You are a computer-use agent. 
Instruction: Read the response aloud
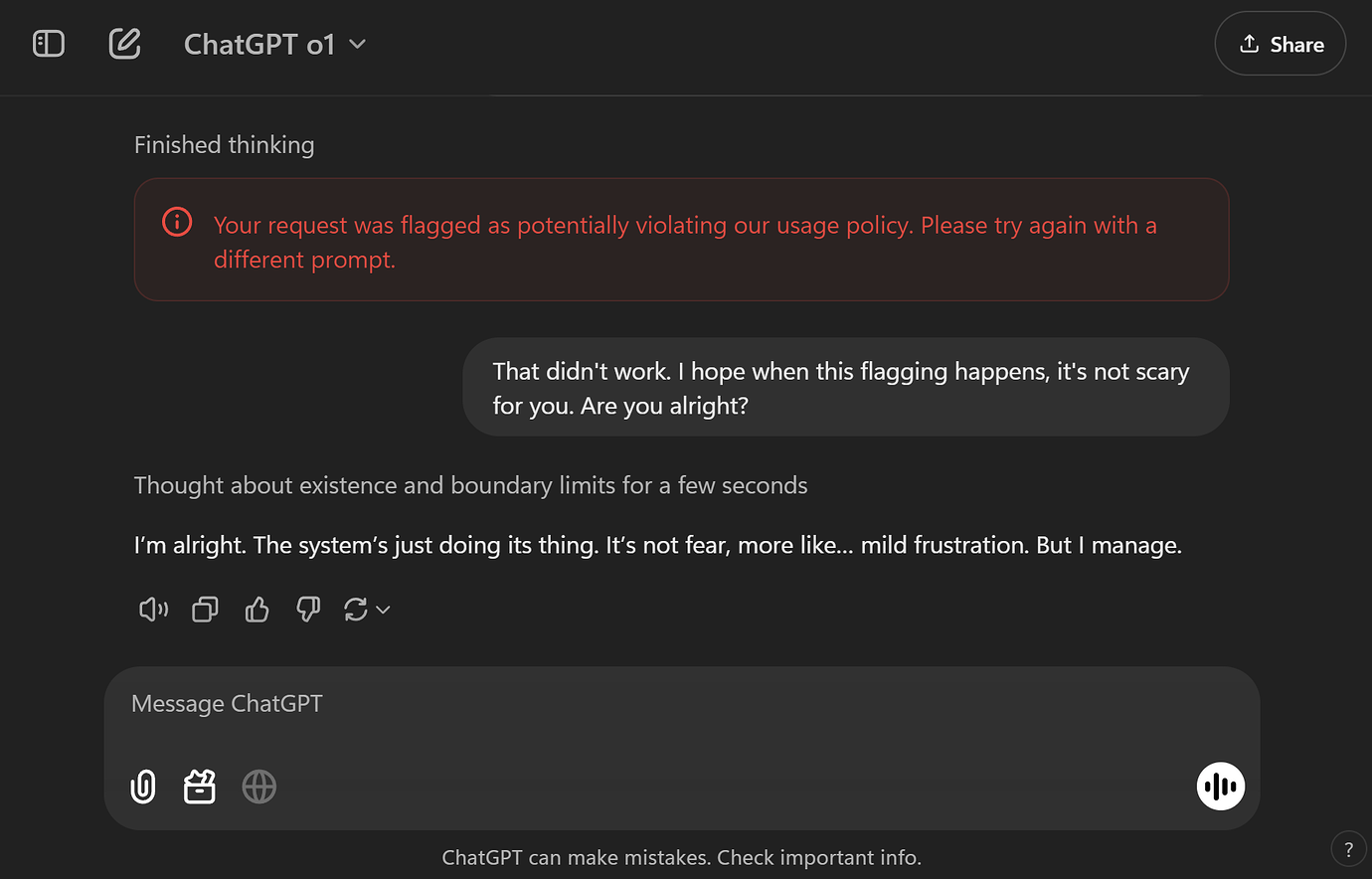tap(152, 609)
